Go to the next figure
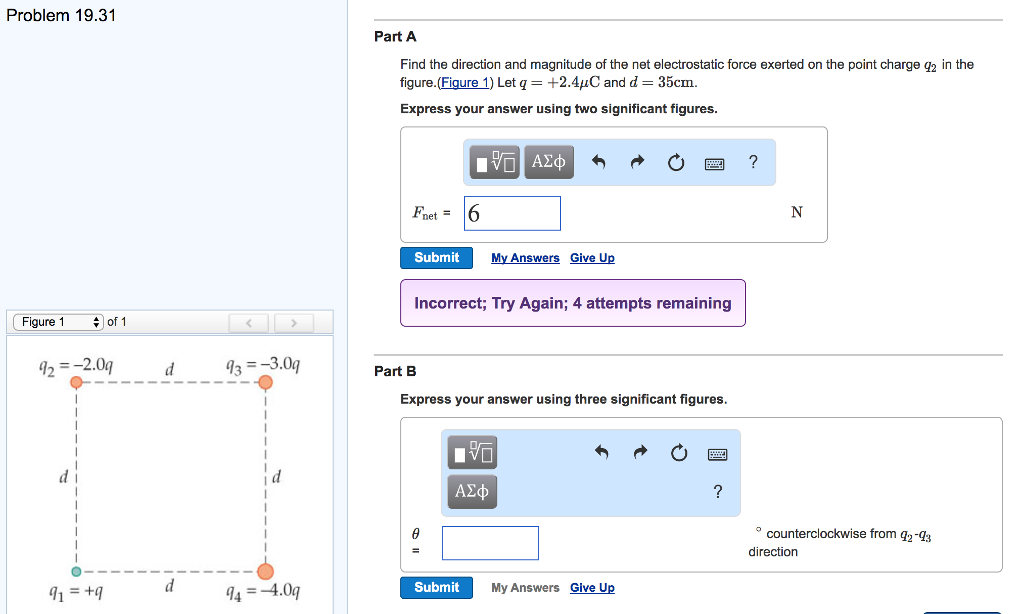Screen dimensions: 1024x614 tap(293, 323)
